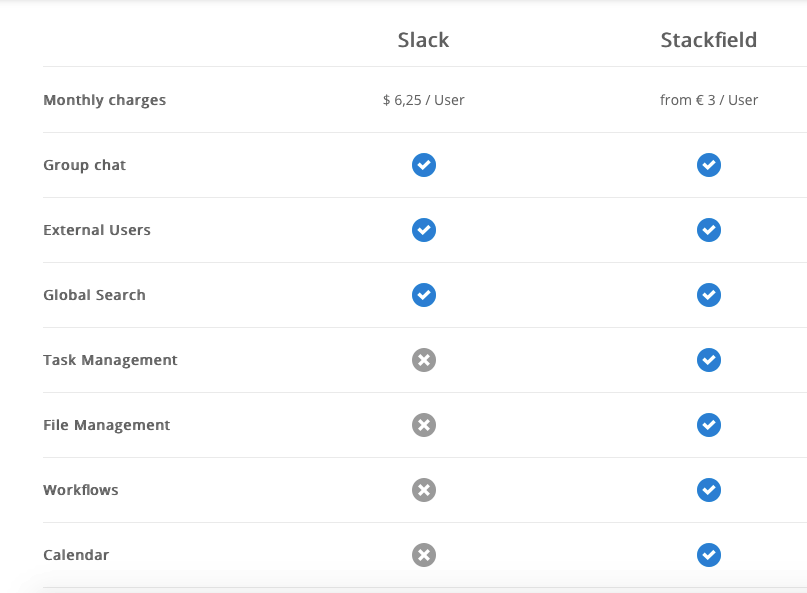Select the Slack column header
The height and width of the screenshot is (593, 807).
click(424, 40)
